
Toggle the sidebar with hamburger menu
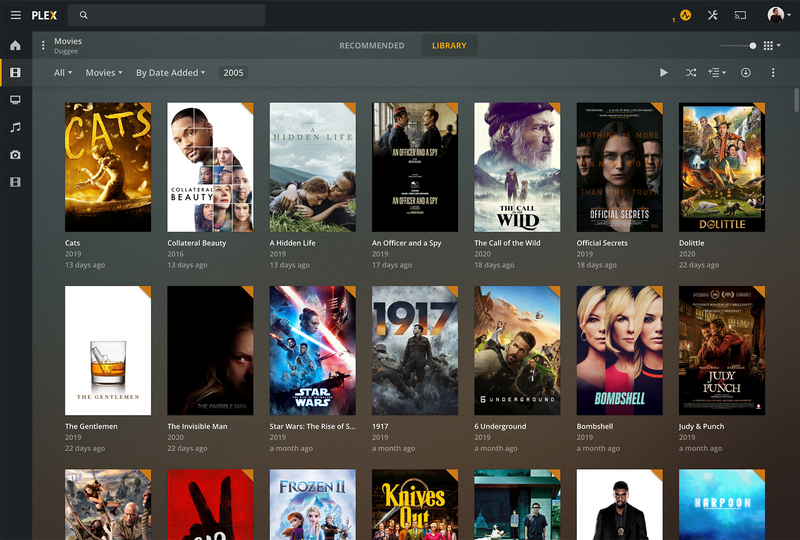click(15, 15)
